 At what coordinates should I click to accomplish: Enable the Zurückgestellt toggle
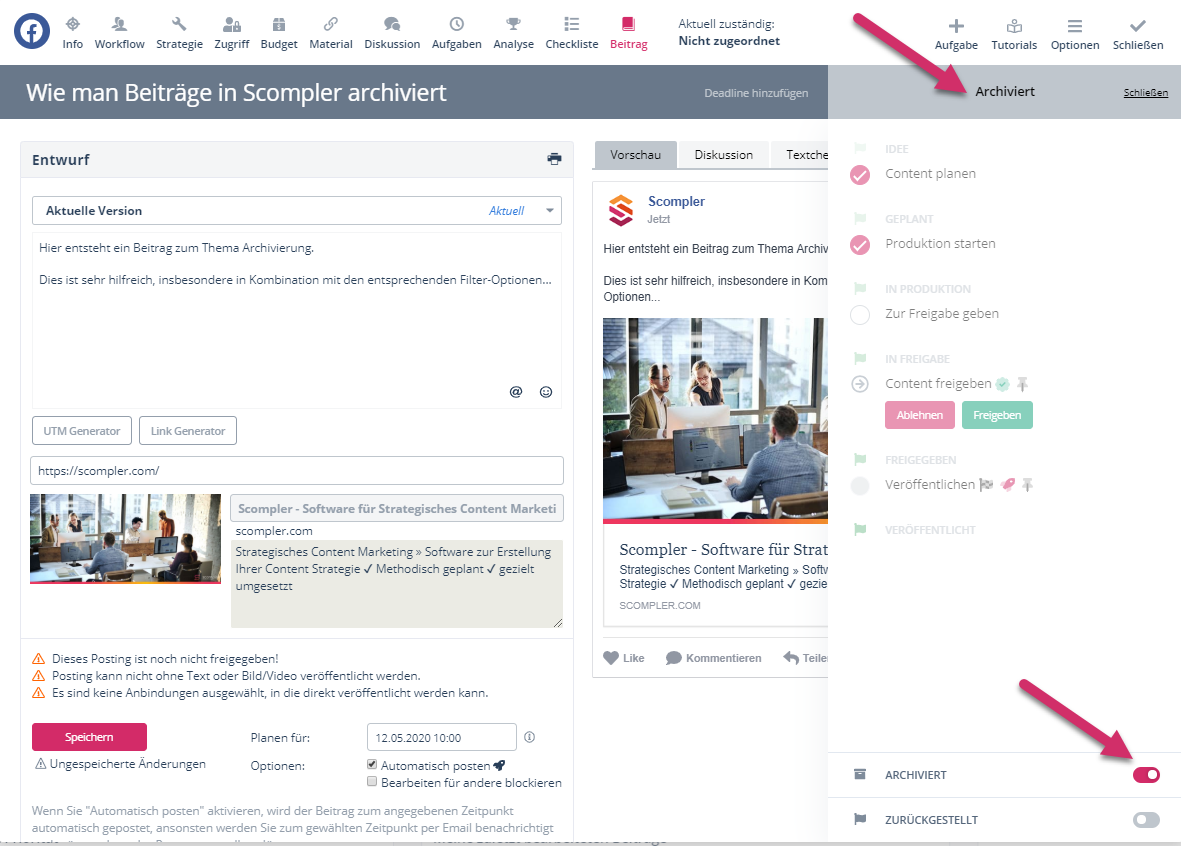pos(1146,820)
